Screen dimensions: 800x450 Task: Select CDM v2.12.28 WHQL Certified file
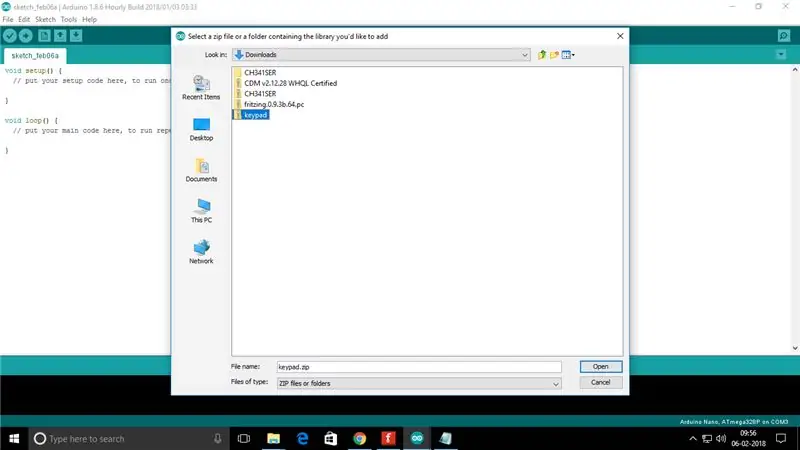[x=285, y=83]
